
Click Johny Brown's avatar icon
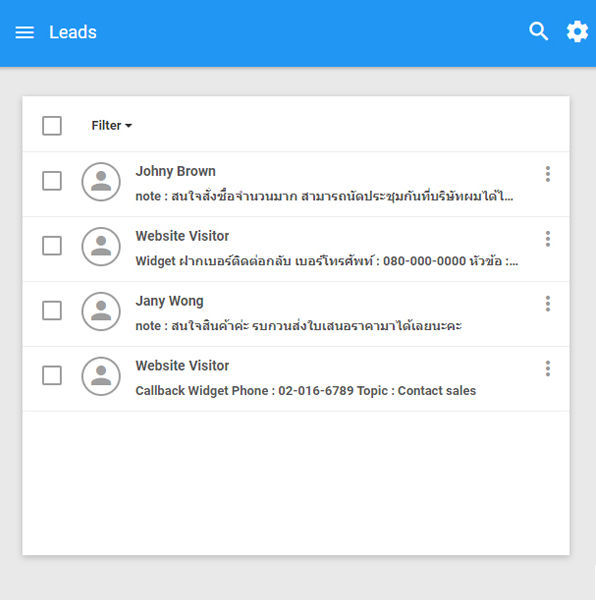click(101, 182)
